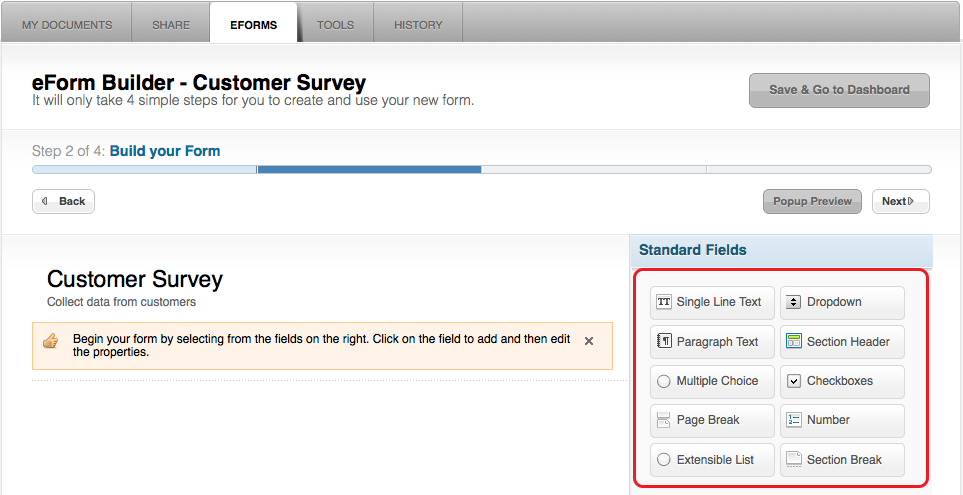
Task: Insert a Section Header field
Action: click(x=842, y=342)
